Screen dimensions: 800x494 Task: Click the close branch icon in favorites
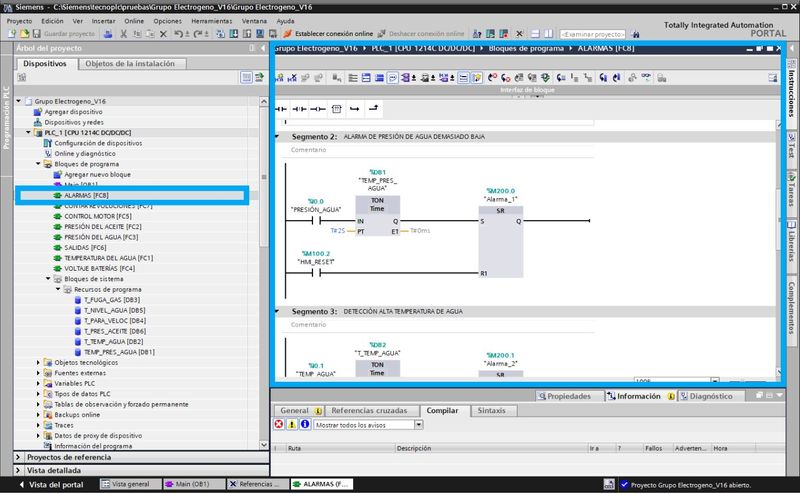click(373, 108)
